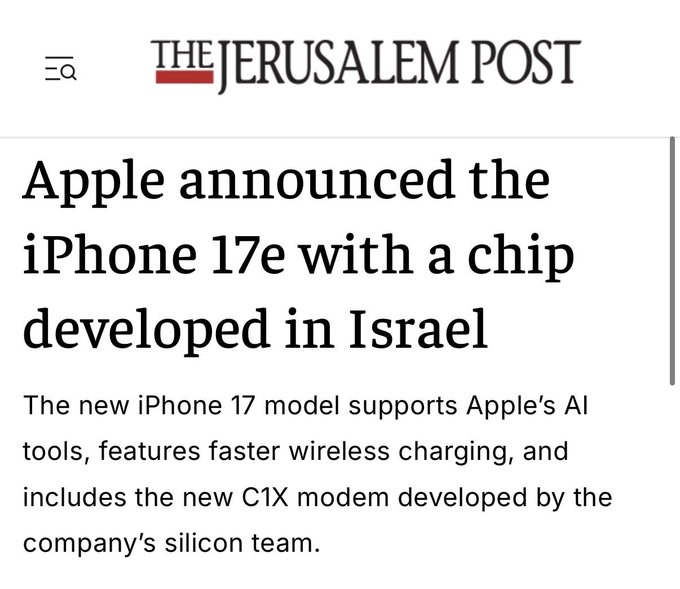The height and width of the screenshot is (589, 680).
Task: Click 'Apple's AI' in the summary
Action: tap(527, 406)
